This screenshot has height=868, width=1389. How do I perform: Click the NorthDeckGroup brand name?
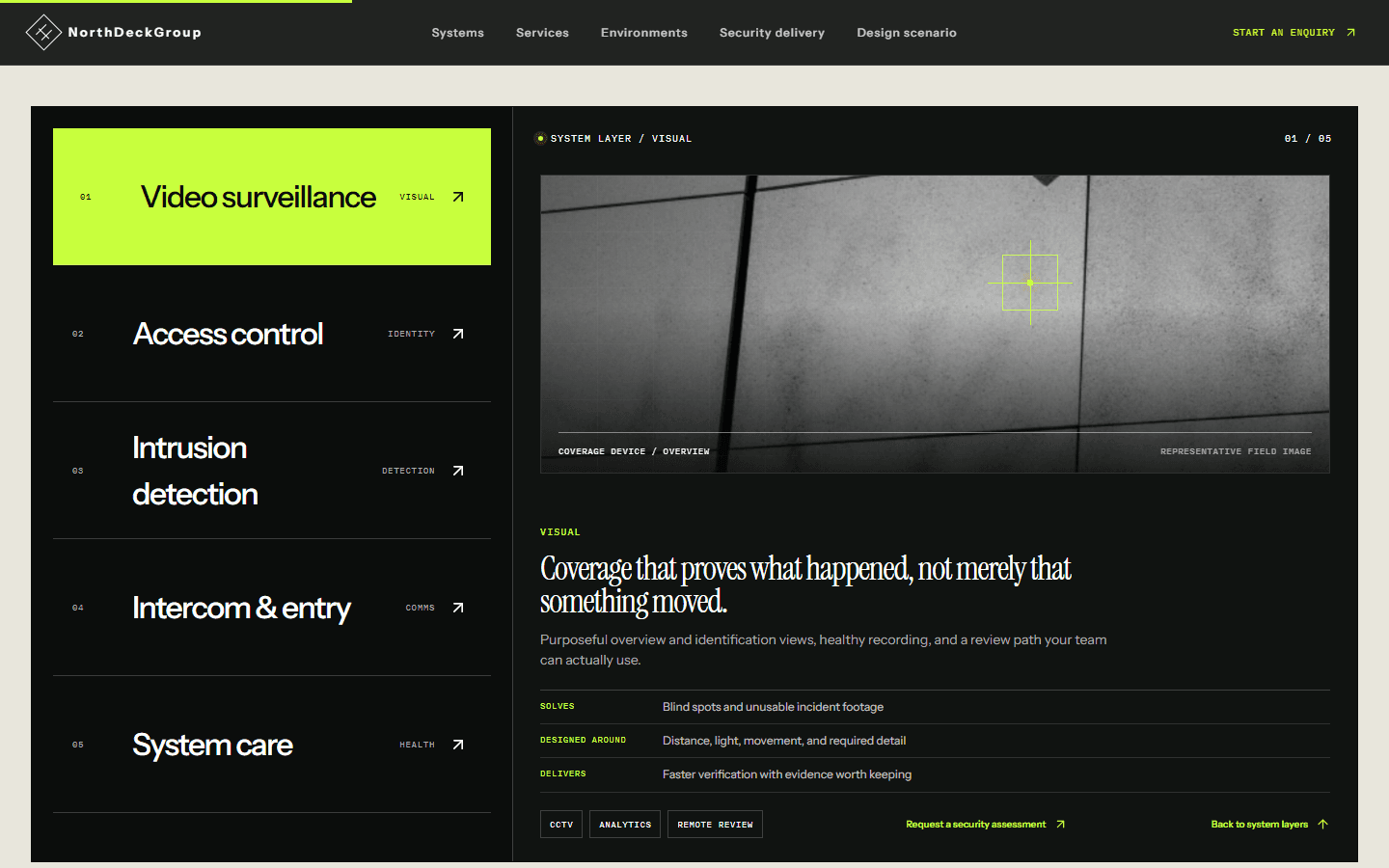[x=135, y=33]
